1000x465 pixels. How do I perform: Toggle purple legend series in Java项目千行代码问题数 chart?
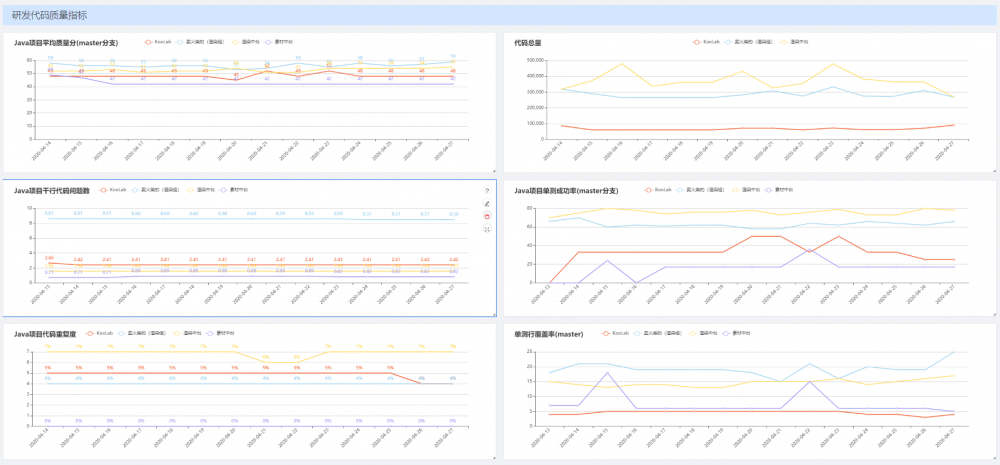point(235,190)
